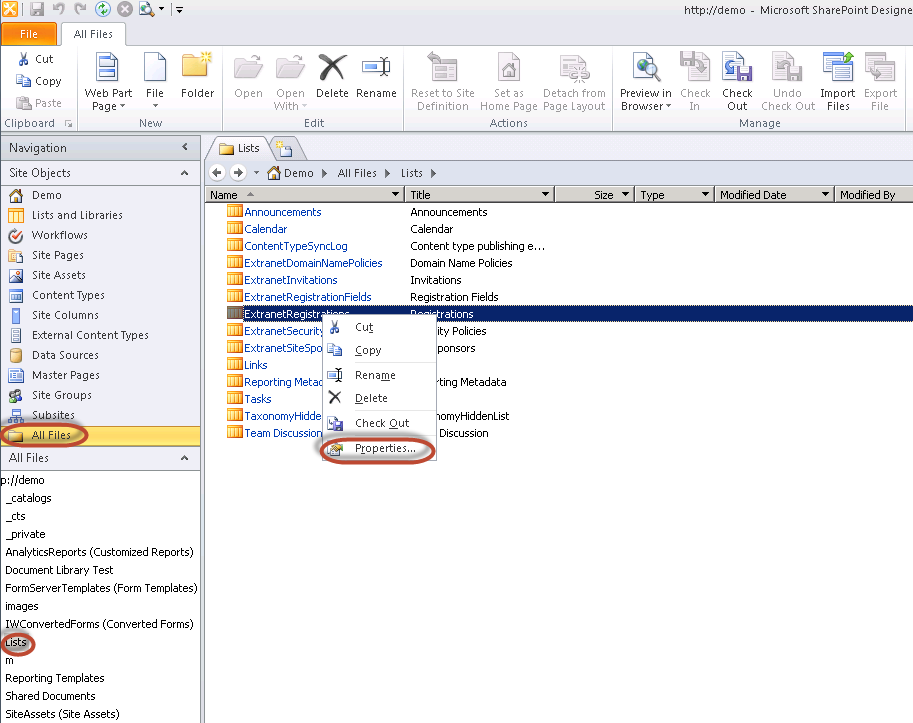The height and width of the screenshot is (723, 913).
Task: Select Reset to Site Definition in the ribbon
Action: click(442, 79)
